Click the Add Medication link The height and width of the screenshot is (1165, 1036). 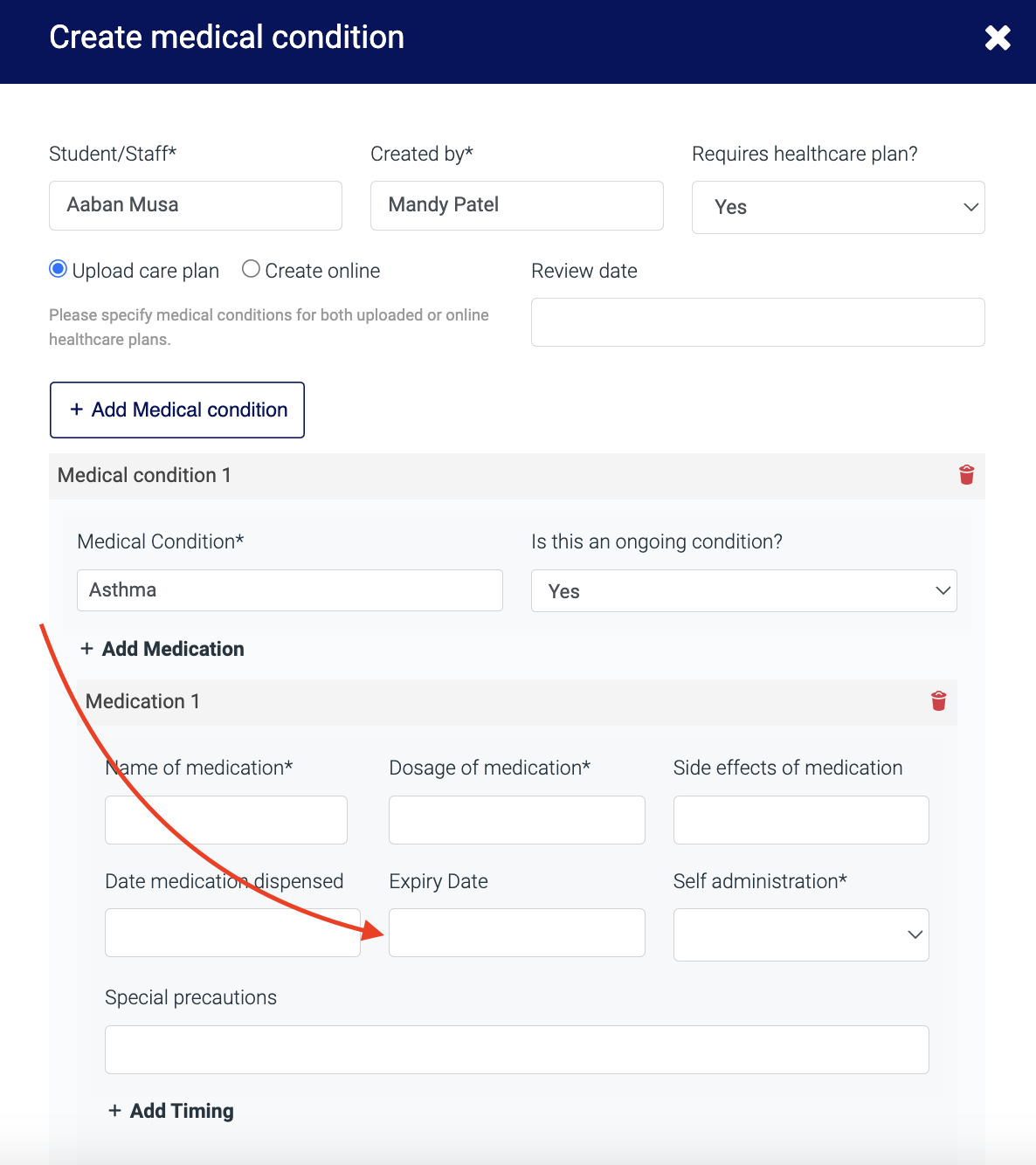coord(162,649)
